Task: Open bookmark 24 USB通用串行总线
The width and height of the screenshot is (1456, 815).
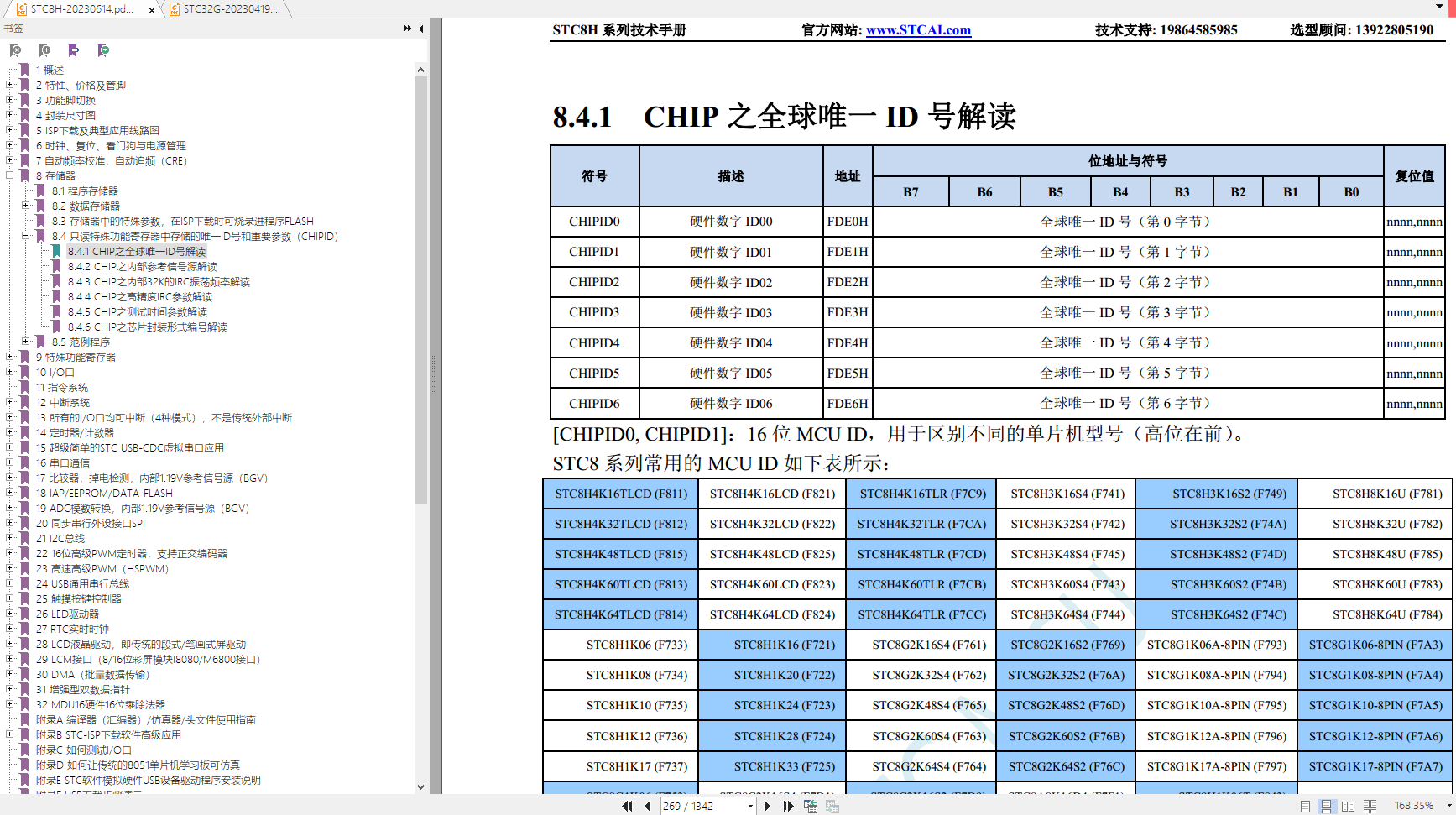Action: (x=82, y=583)
